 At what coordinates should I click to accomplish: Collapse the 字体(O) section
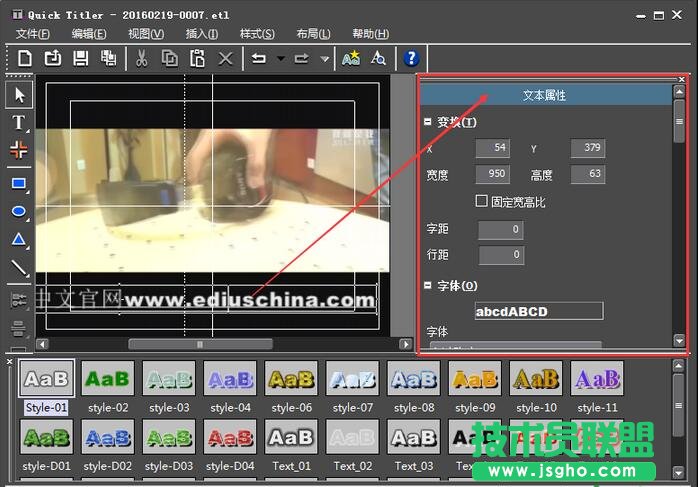pyautogui.click(x=428, y=285)
